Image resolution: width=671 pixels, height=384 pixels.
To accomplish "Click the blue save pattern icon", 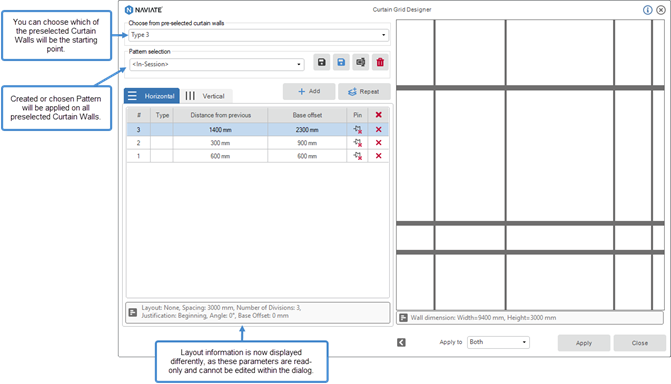I will pos(341,63).
